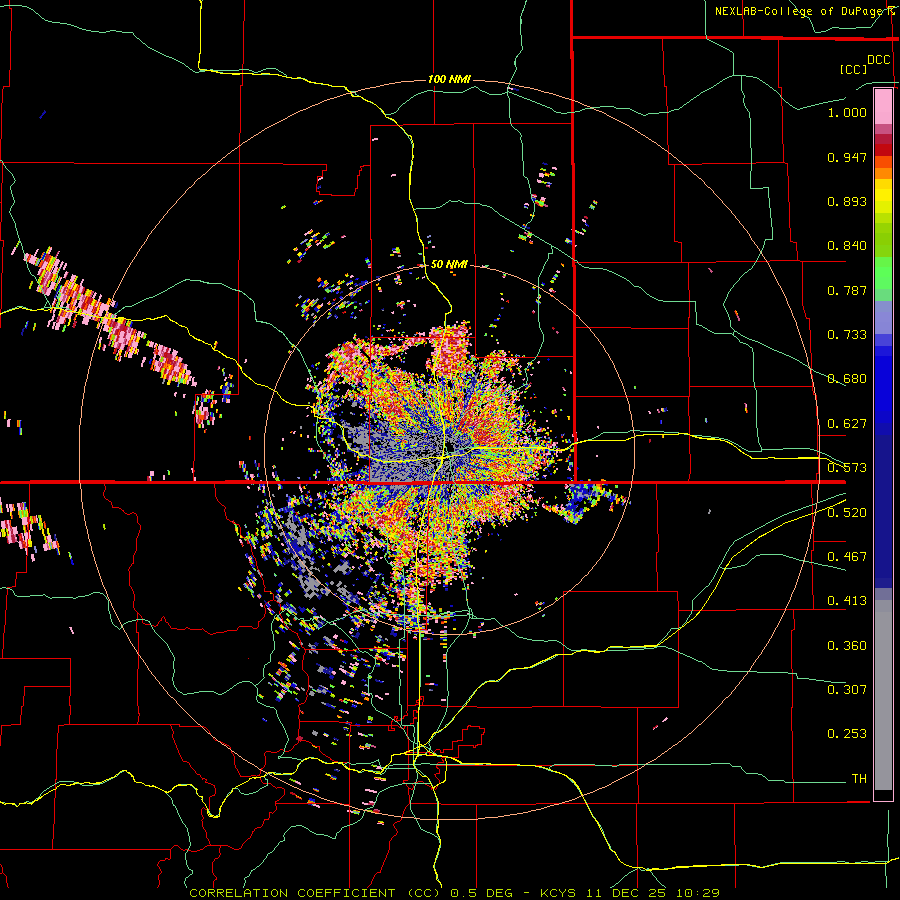
Task: Pick the light pink color bar segment
Action: tap(883, 107)
